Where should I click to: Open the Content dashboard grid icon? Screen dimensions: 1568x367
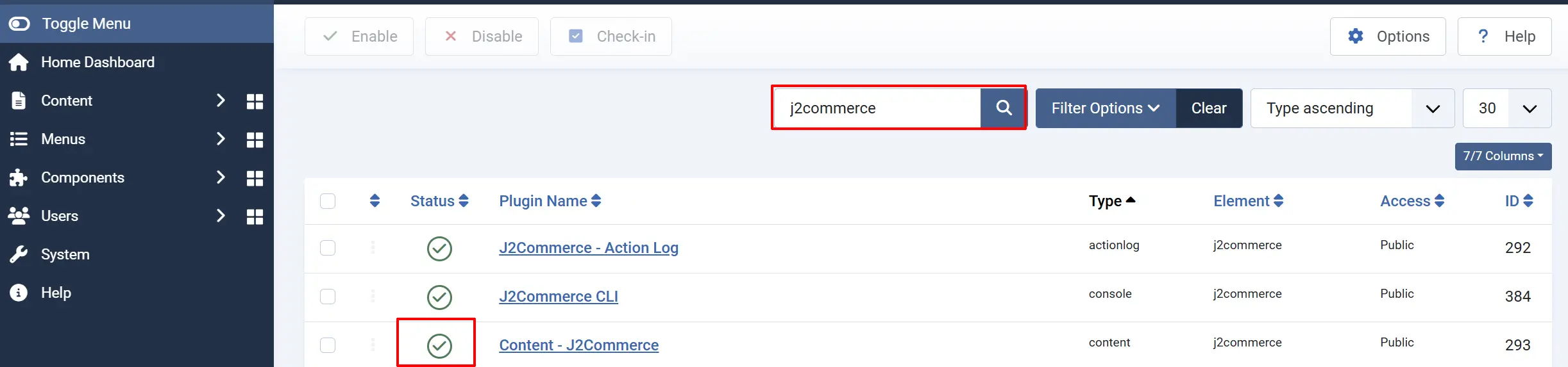[255, 101]
